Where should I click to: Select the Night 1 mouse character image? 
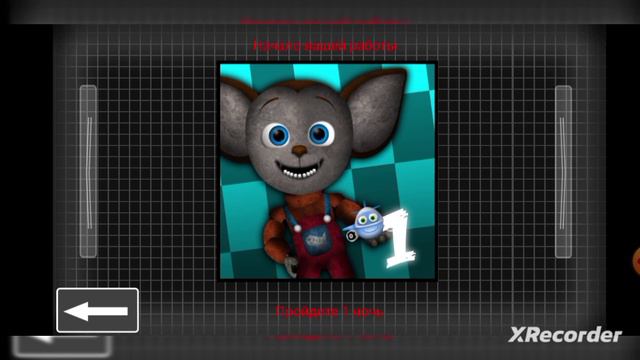[327, 171]
